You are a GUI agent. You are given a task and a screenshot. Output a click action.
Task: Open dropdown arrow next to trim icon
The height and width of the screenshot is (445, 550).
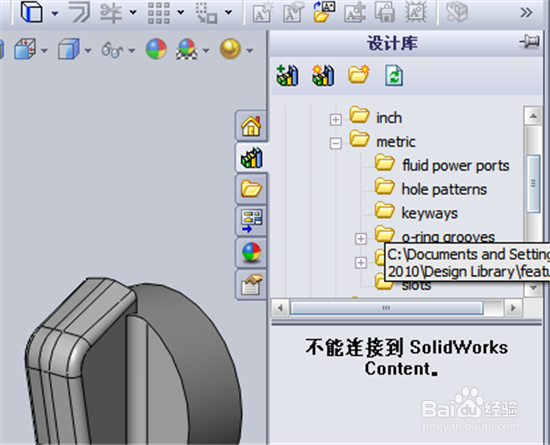[133, 12]
